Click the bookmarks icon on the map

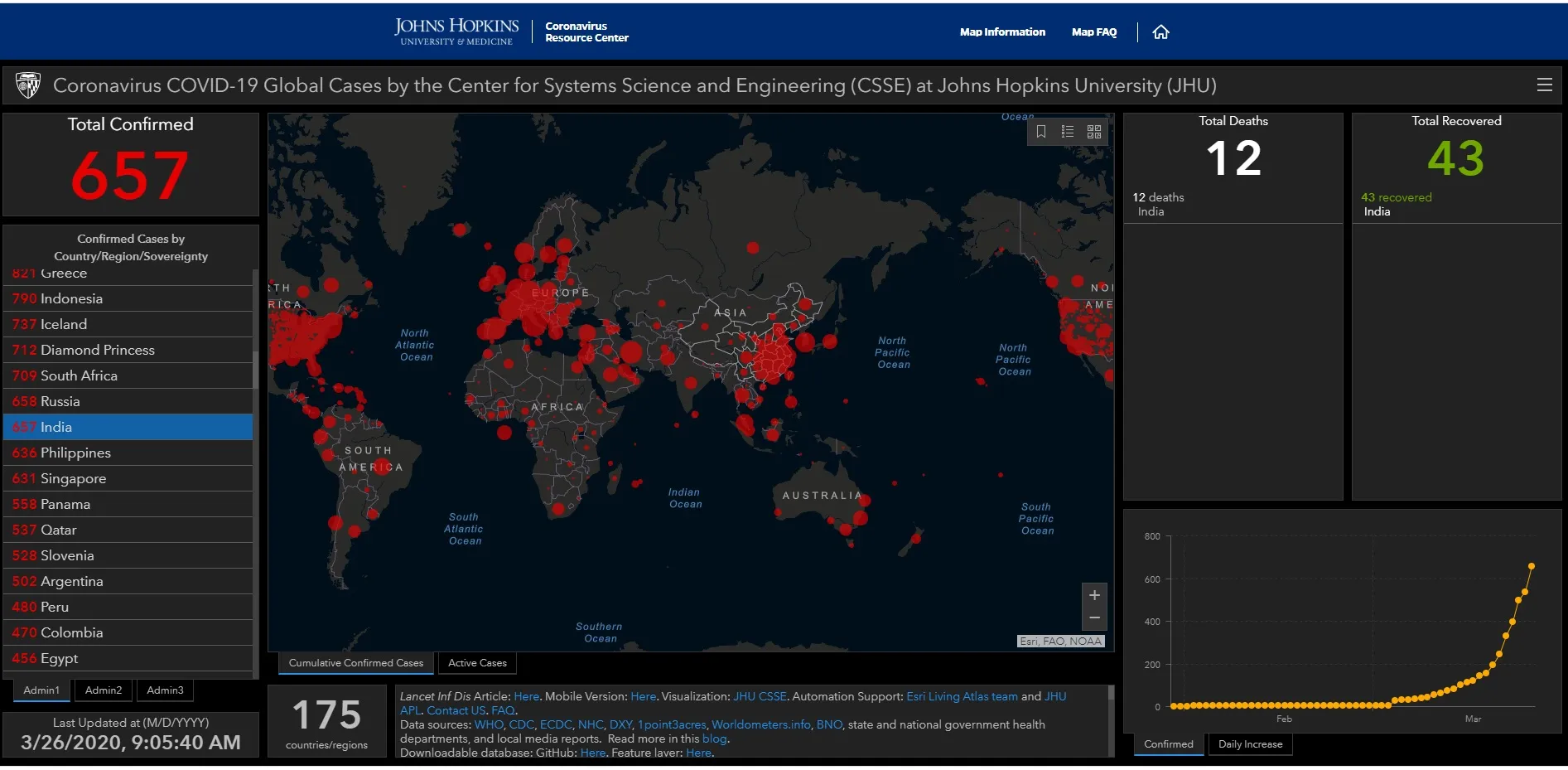[1041, 132]
